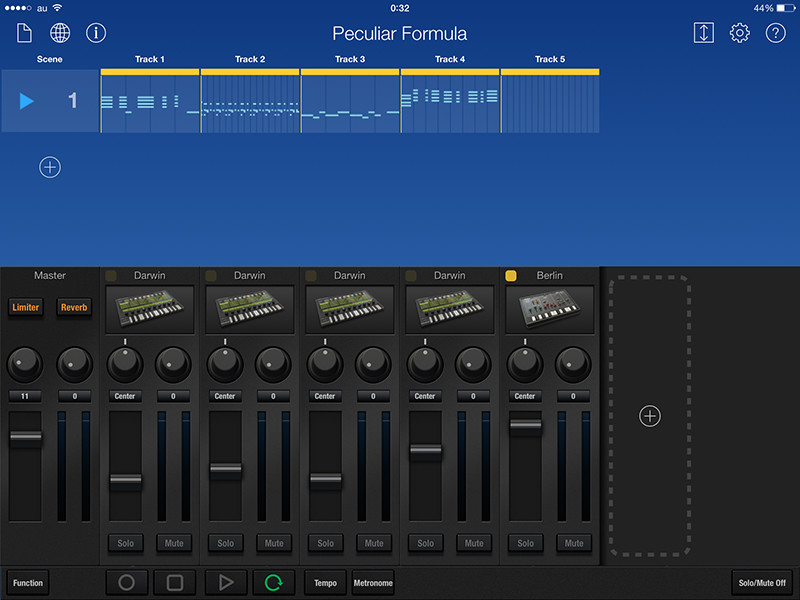Click the Track 4 pan knob
800x600 pixels.
424,364
